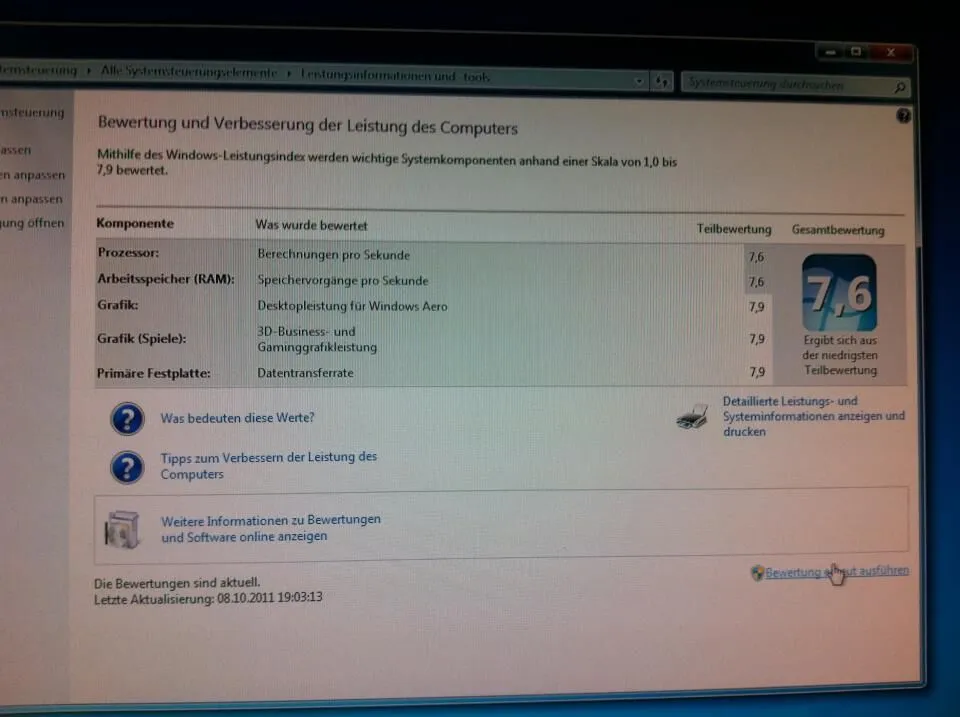
Task: Click software box icon beside 'Weitere Informationen'
Action: pyautogui.click(x=122, y=530)
